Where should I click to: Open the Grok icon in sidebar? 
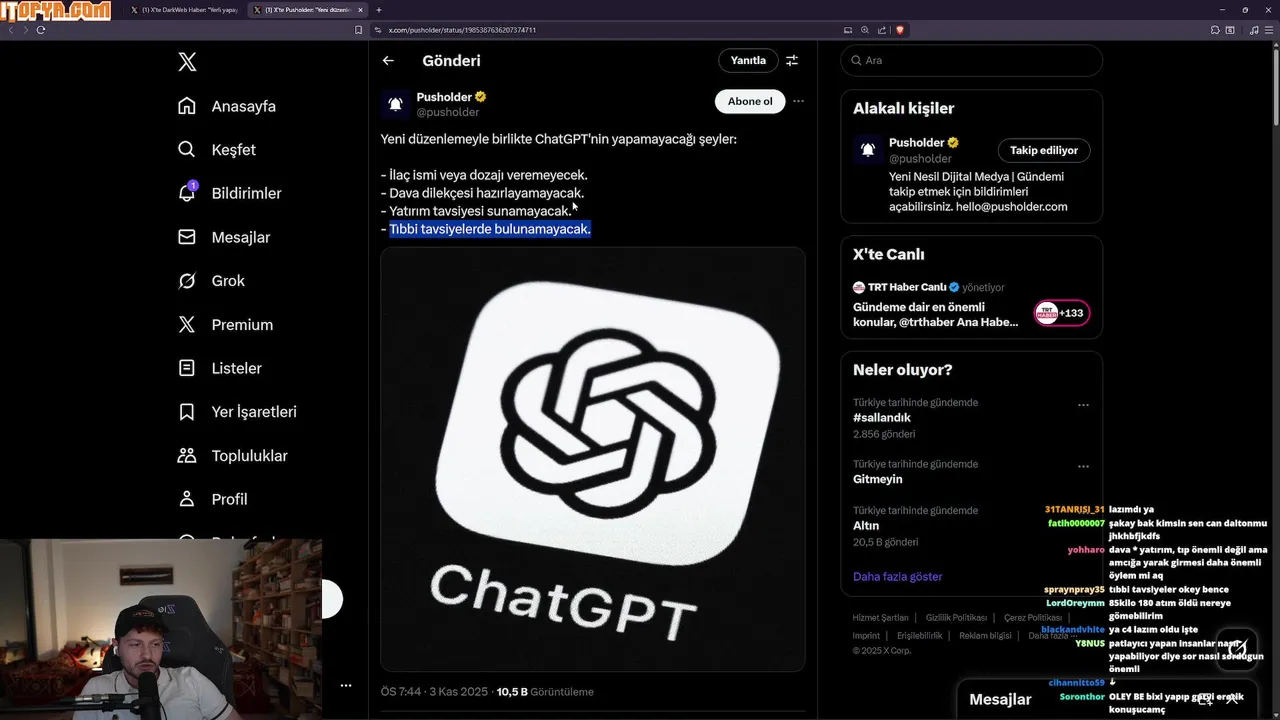click(187, 281)
